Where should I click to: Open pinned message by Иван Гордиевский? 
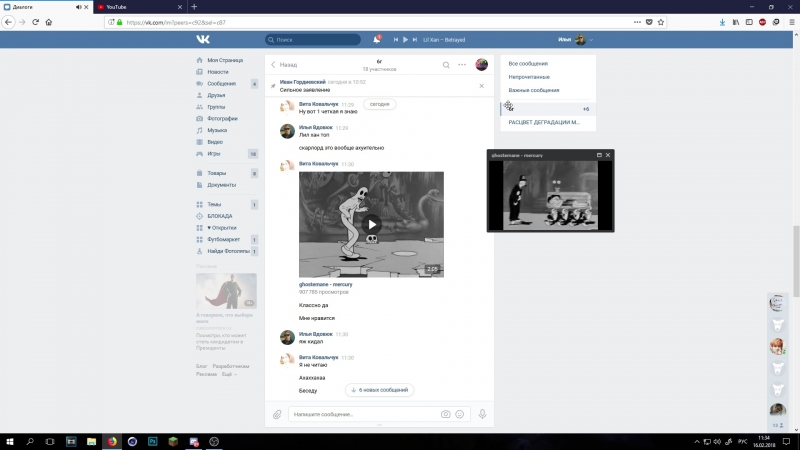coord(322,86)
